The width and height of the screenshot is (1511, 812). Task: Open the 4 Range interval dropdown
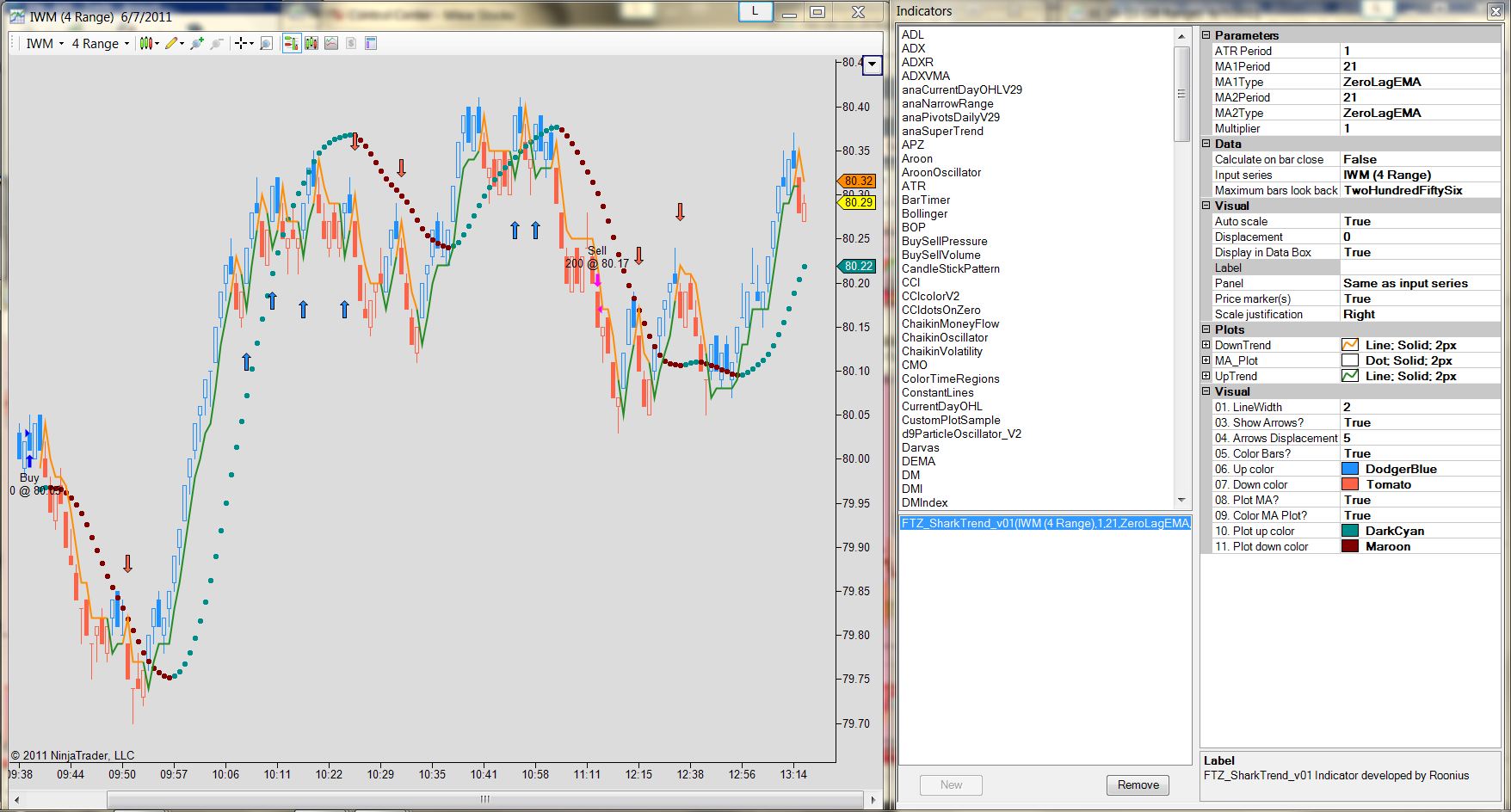pos(100,44)
